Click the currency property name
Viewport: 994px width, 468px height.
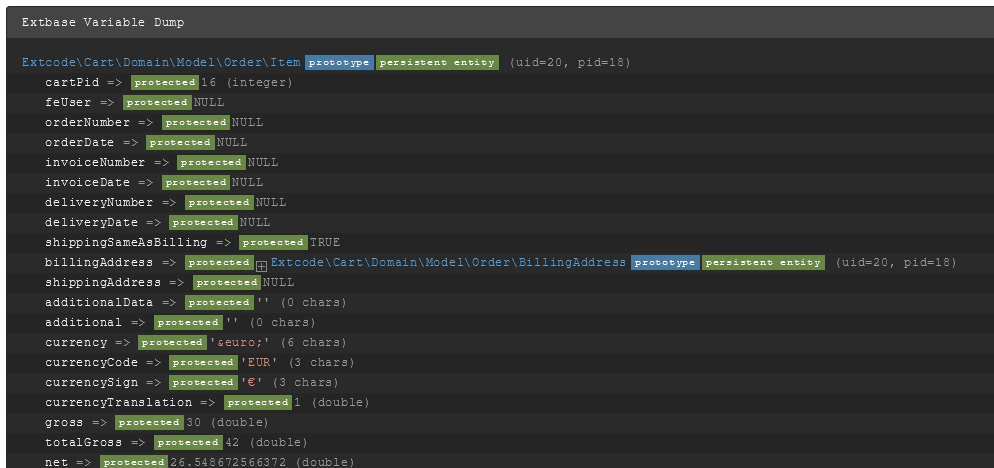76,342
